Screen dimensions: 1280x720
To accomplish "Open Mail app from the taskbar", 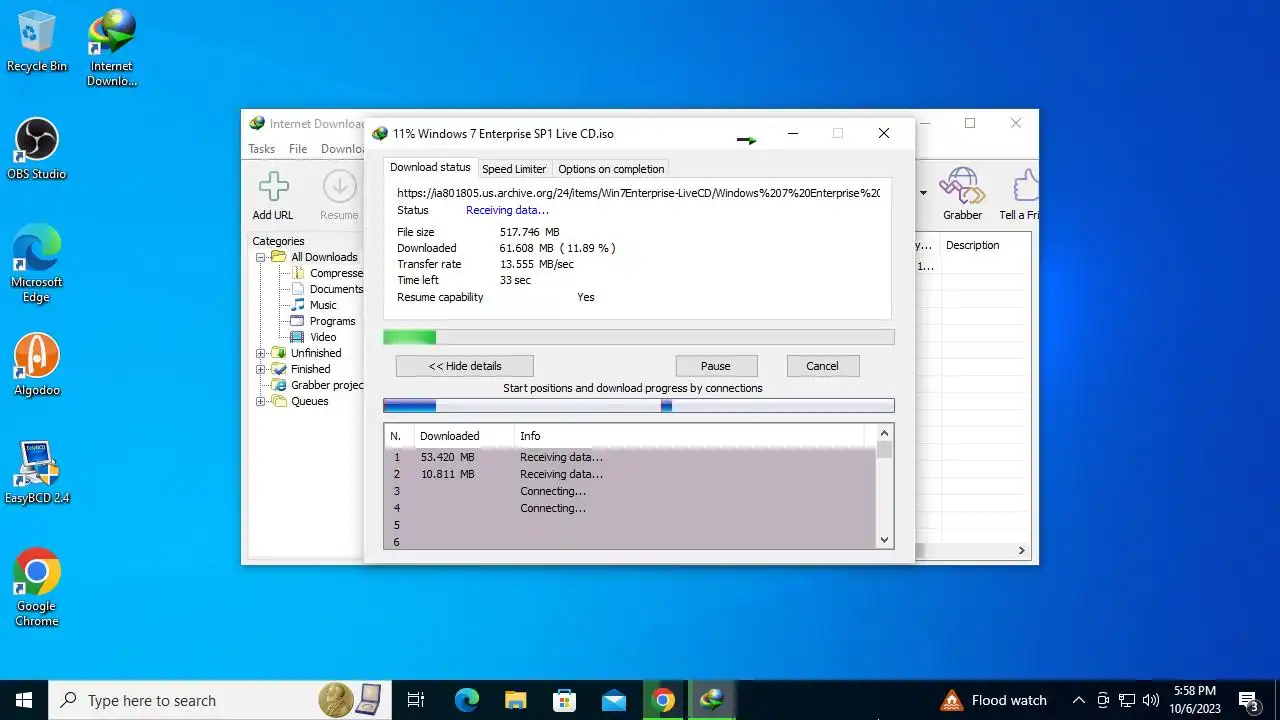I will (614, 700).
